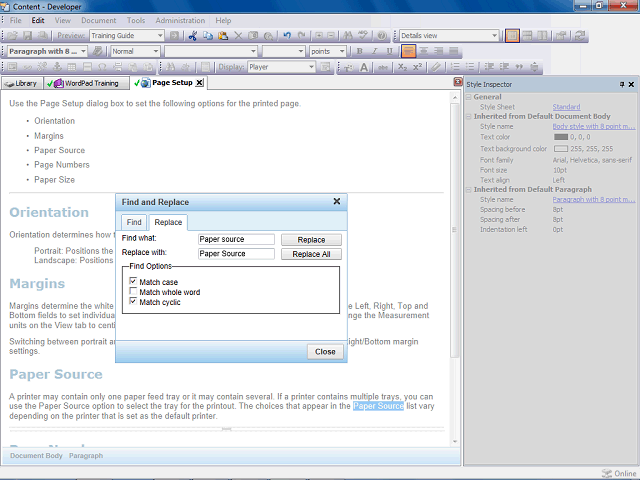
Task: Open the Body style with 8 point link
Action: pyautogui.click(x=593, y=127)
